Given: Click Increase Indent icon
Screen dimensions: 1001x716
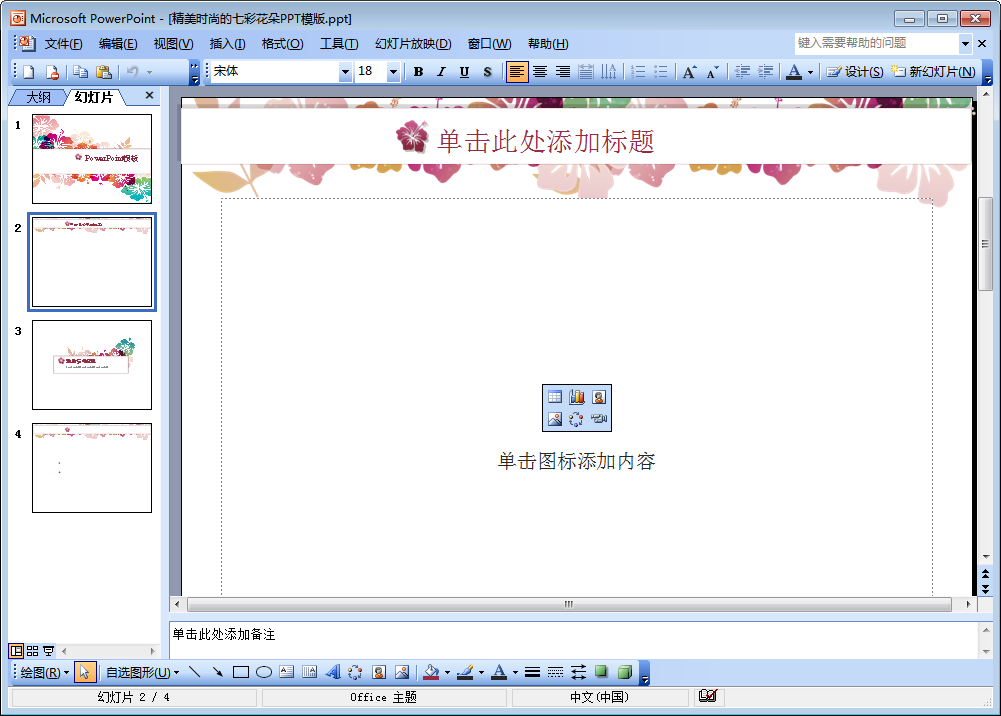Looking at the screenshot, I should tap(765, 71).
